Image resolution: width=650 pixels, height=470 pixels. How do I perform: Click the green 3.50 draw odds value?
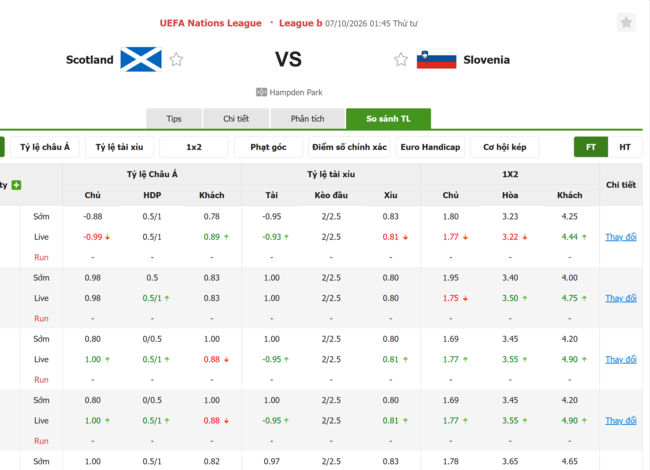510,298
